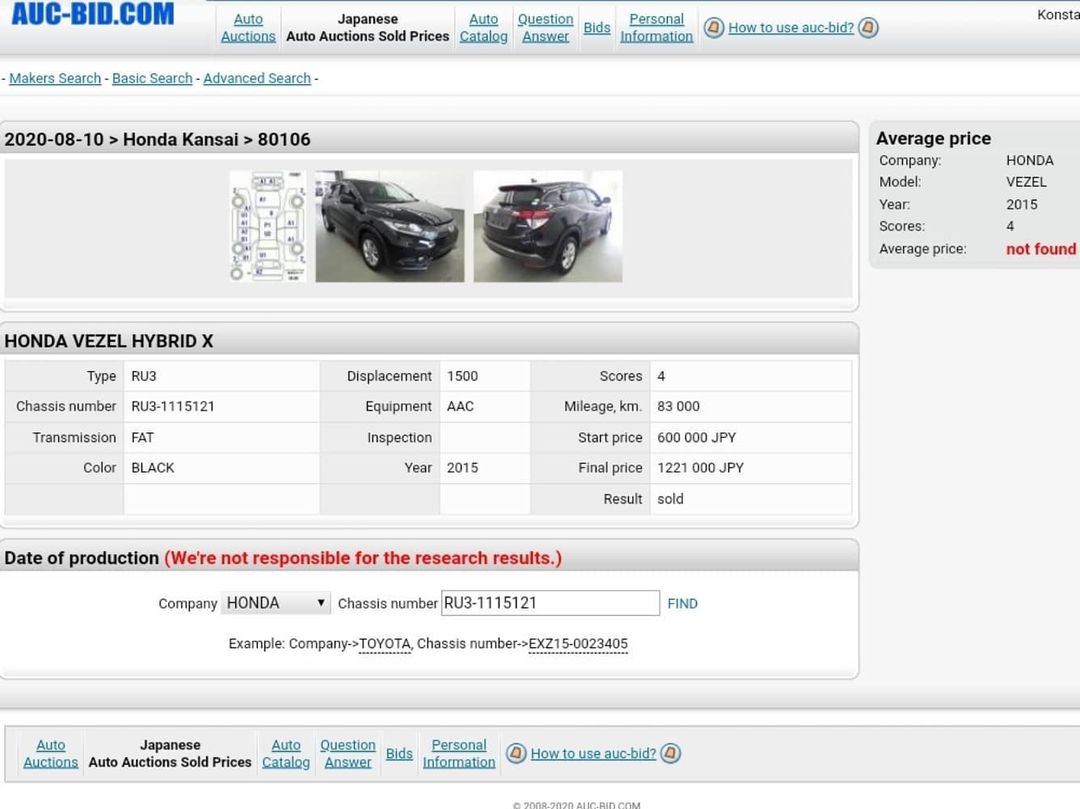Click color value 'BLACK'
The width and height of the screenshot is (1080, 809).
(x=153, y=467)
